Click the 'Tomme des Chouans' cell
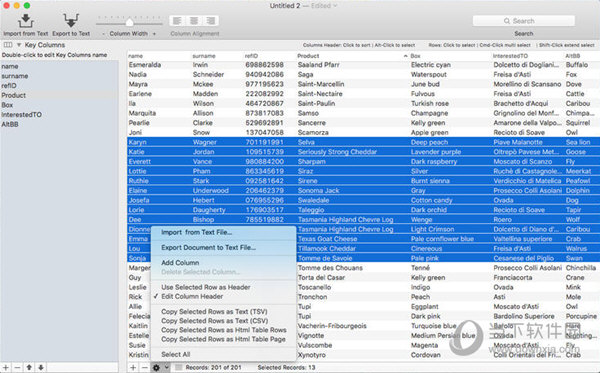This screenshot has height=373, width=600. point(330,268)
